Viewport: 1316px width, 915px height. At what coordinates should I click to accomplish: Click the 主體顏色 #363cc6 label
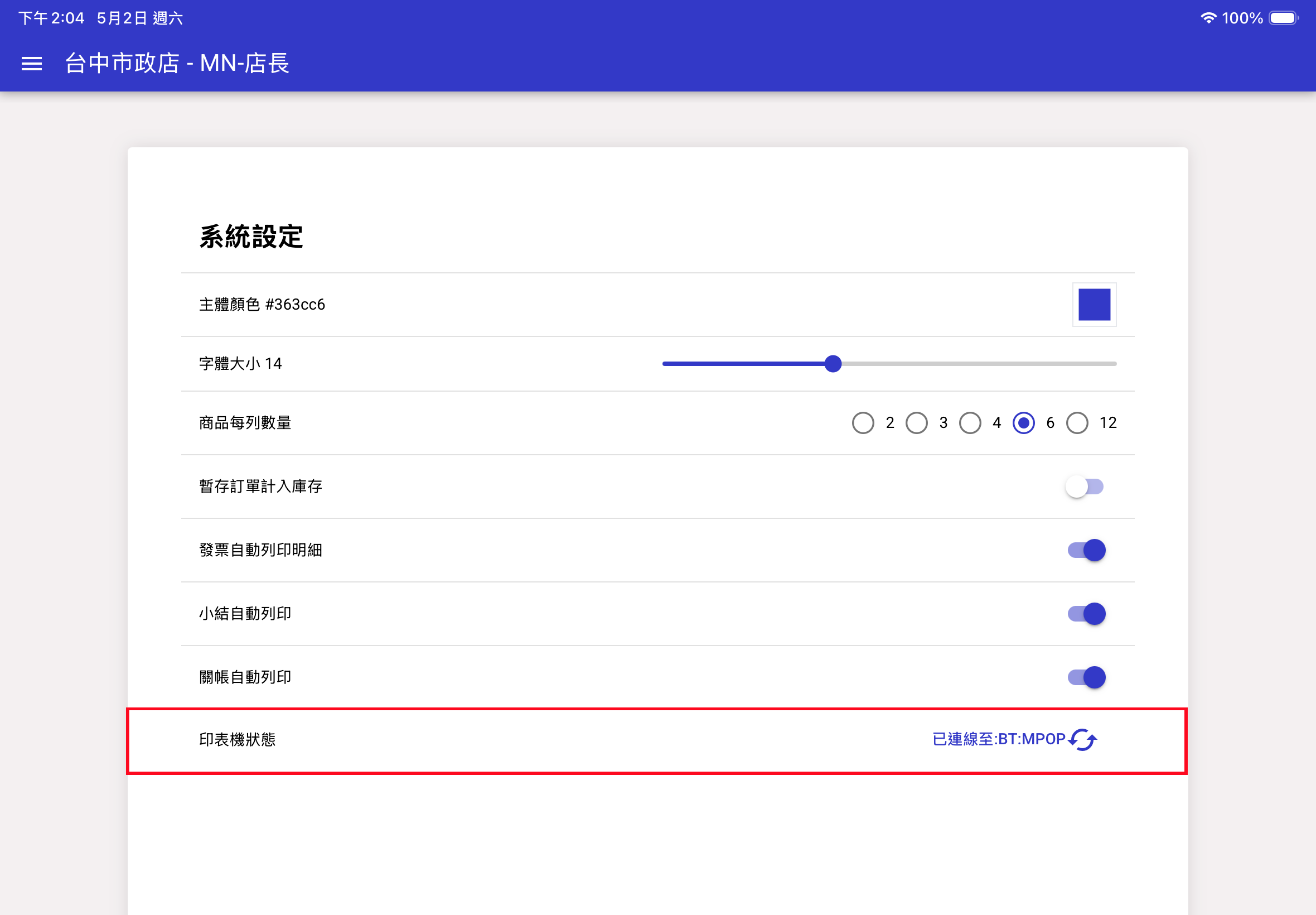262,305
